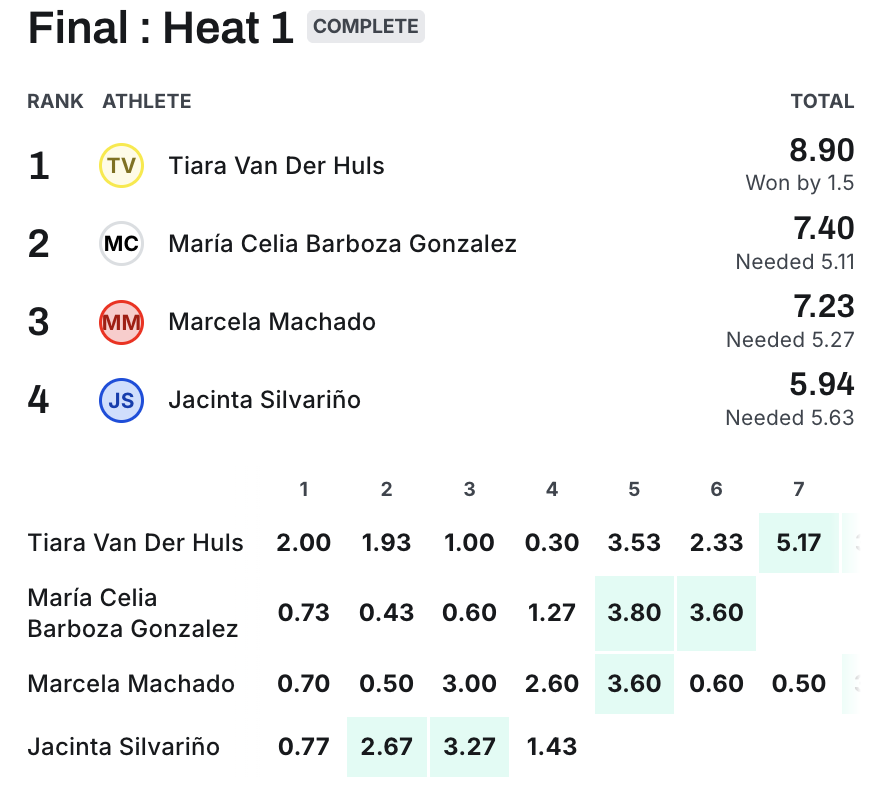Click Jacinta's highlighted 3.27 wave score

tap(469, 747)
